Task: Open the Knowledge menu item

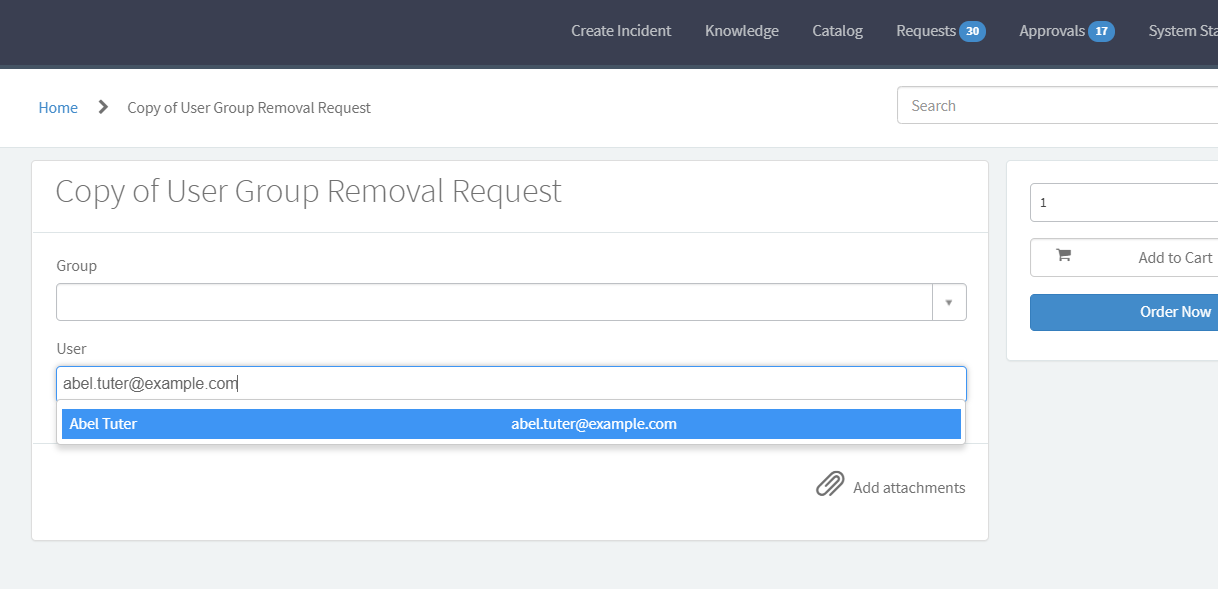Action: [742, 31]
